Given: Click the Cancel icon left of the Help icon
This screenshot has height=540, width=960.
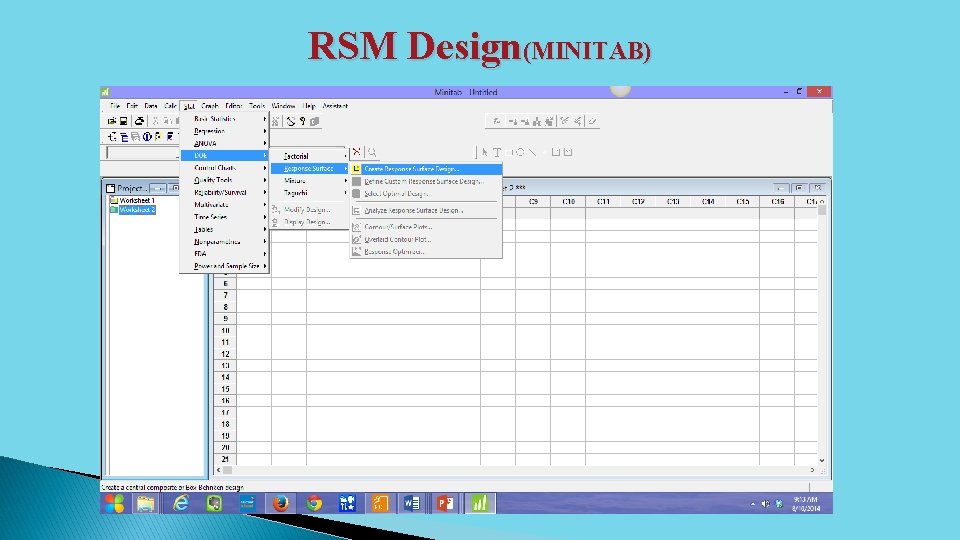Looking at the screenshot, I should (291, 121).
